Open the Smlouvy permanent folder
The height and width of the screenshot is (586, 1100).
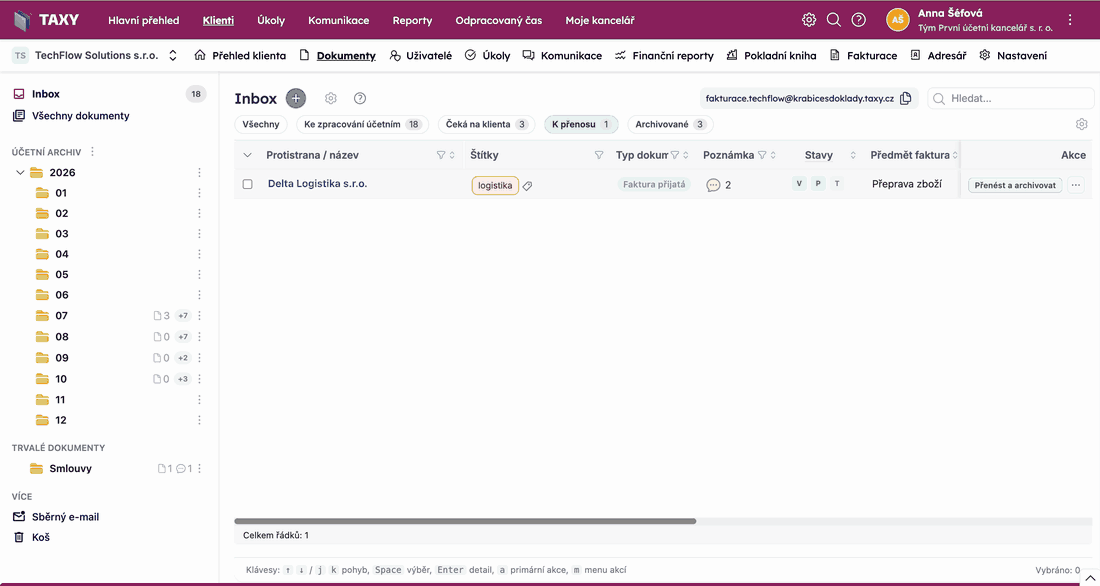70,469
